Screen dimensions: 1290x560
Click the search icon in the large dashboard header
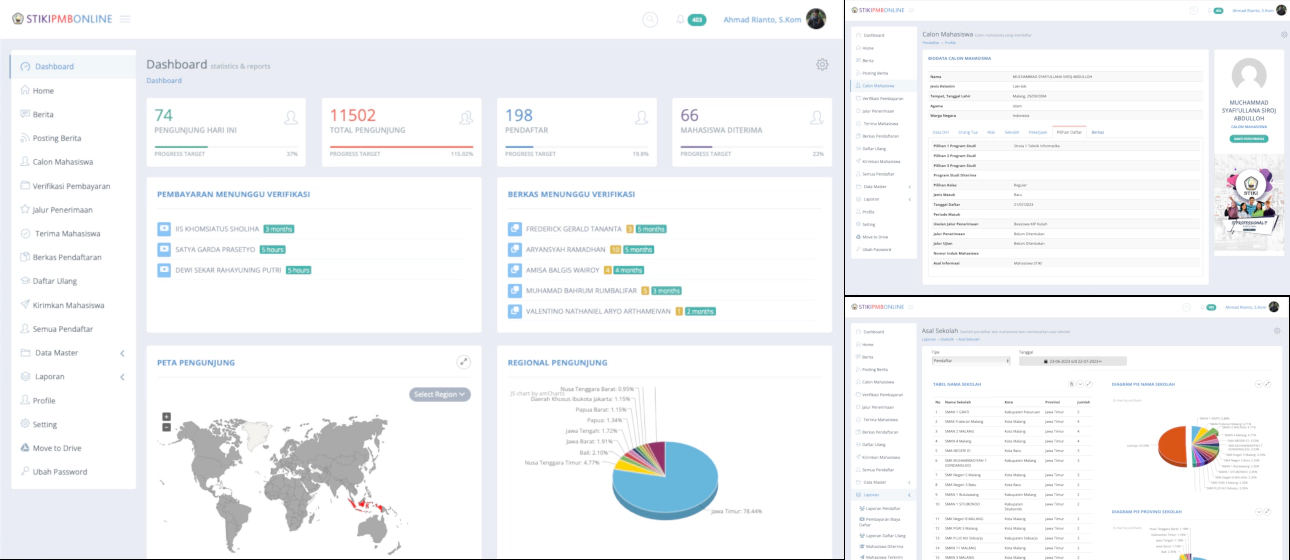coord(650,19)
